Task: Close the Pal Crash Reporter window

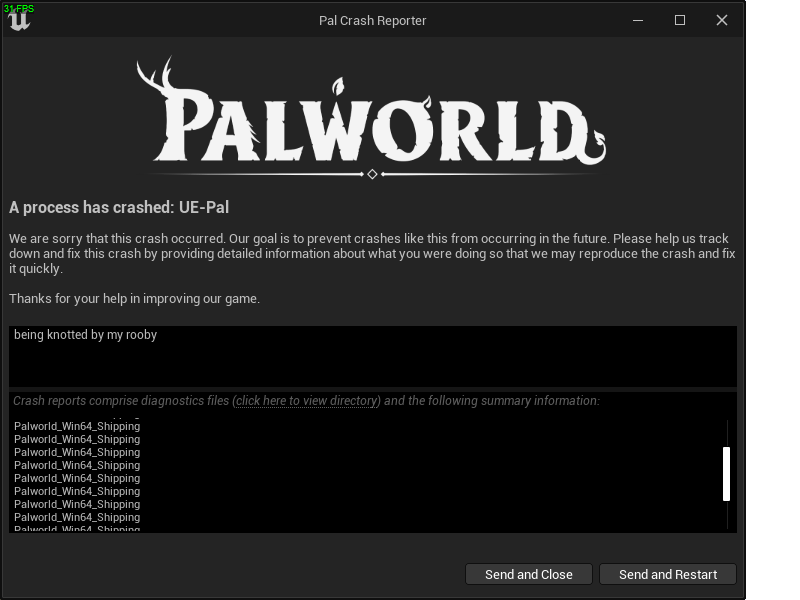Action: coord(721,20)
